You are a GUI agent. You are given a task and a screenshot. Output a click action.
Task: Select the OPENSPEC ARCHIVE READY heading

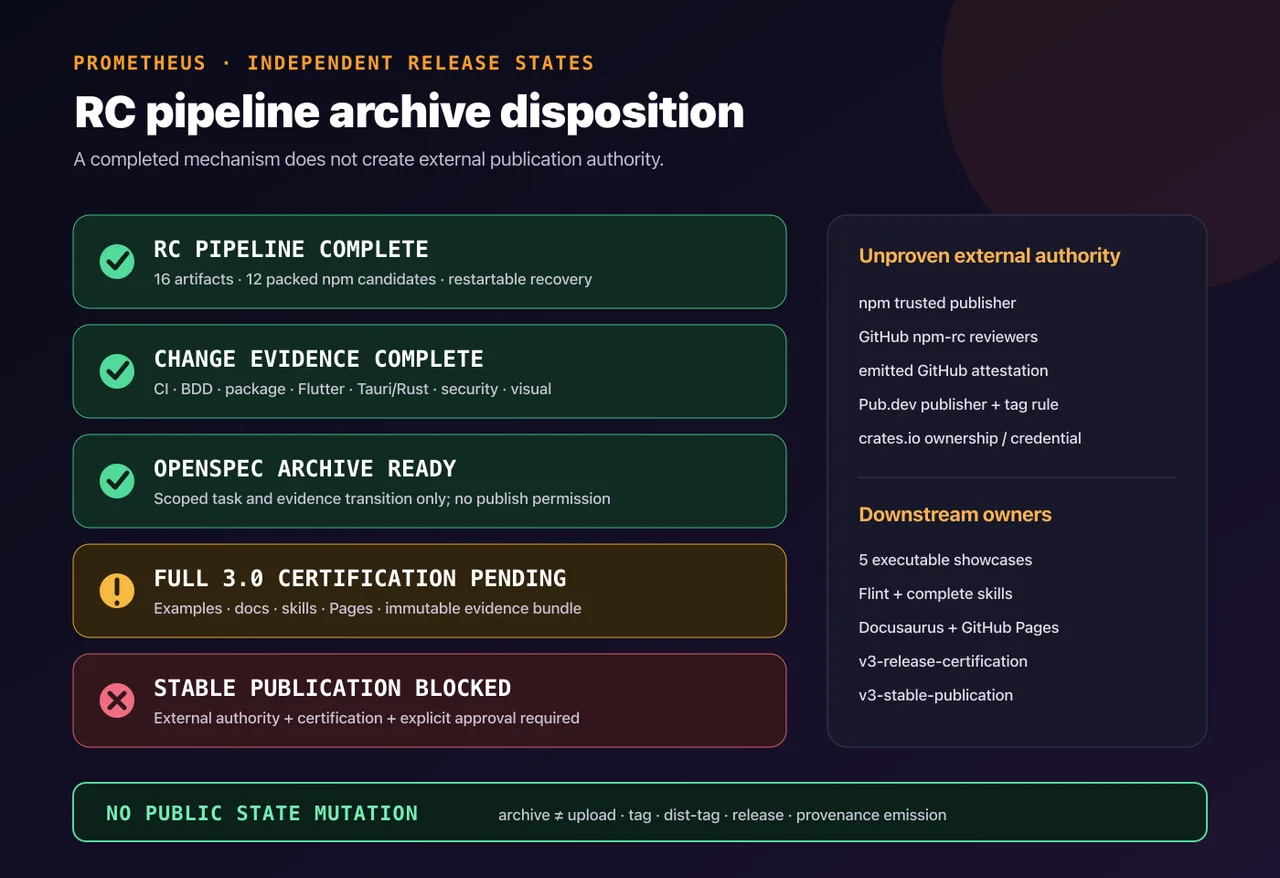point(305,469)
